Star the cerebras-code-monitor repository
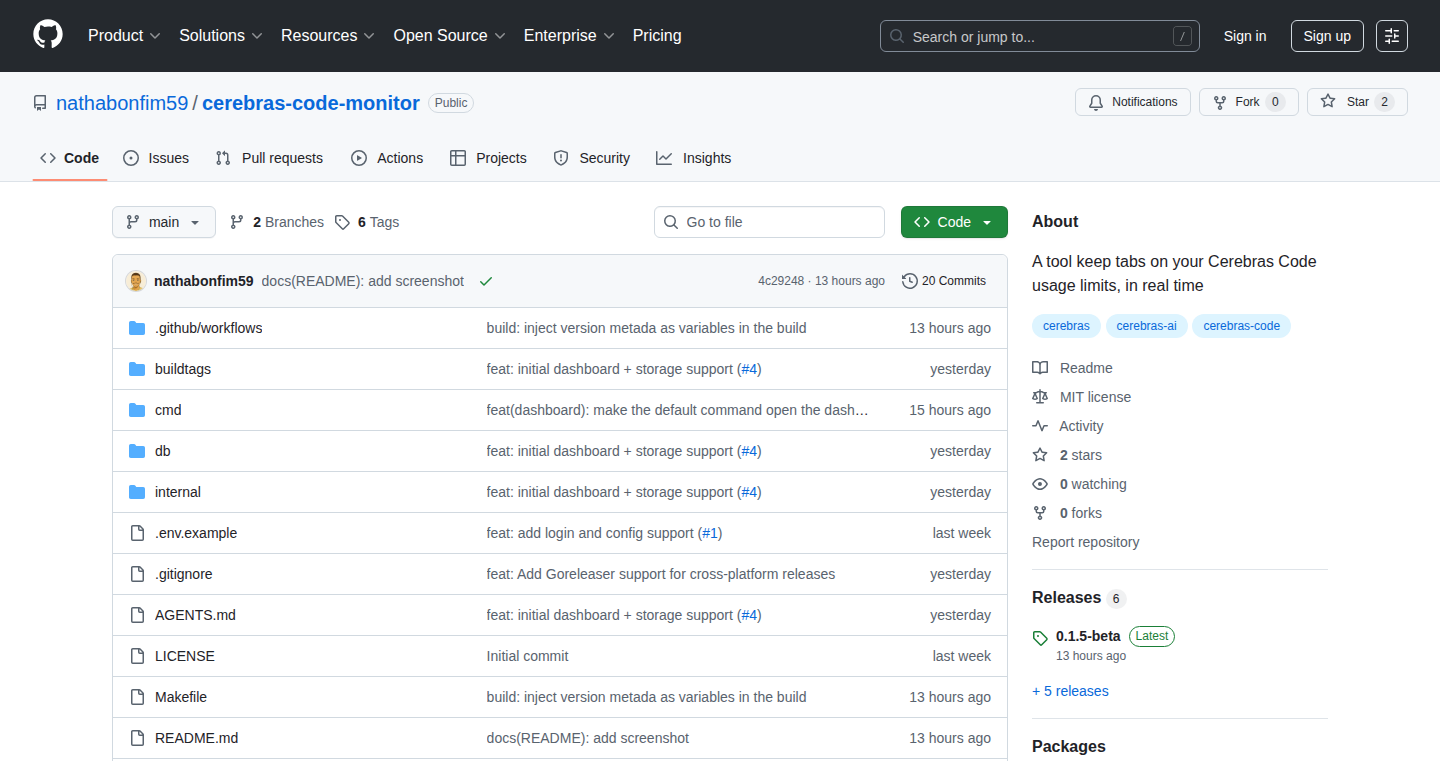The height and width of the screenshot is (761, 1440). (x=1357, y=102)
